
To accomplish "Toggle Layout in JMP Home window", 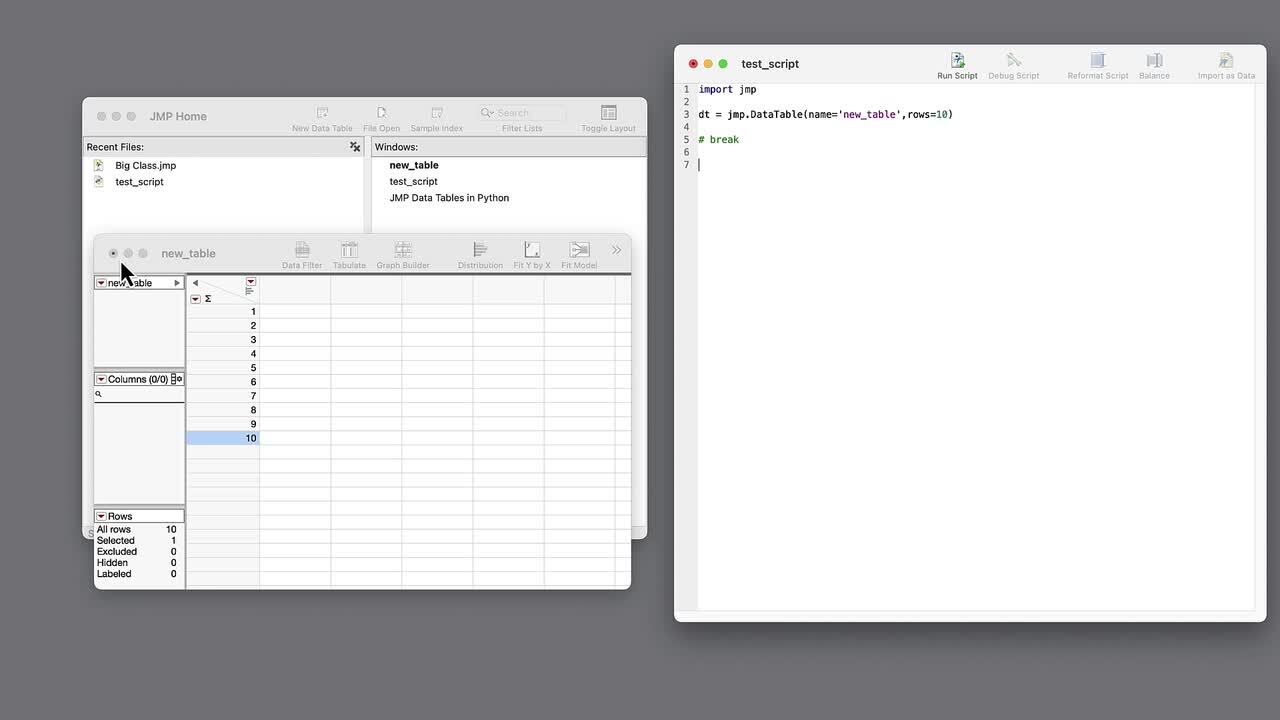I will (608, 114).
